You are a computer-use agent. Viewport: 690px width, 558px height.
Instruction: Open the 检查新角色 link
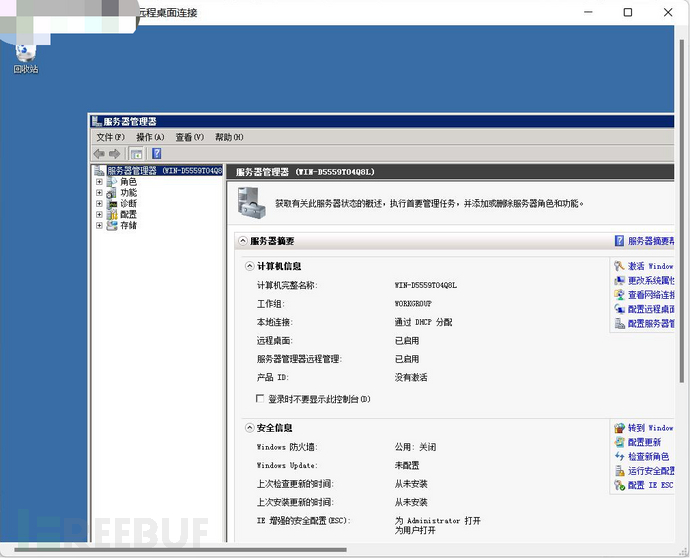tap(648, 457)
